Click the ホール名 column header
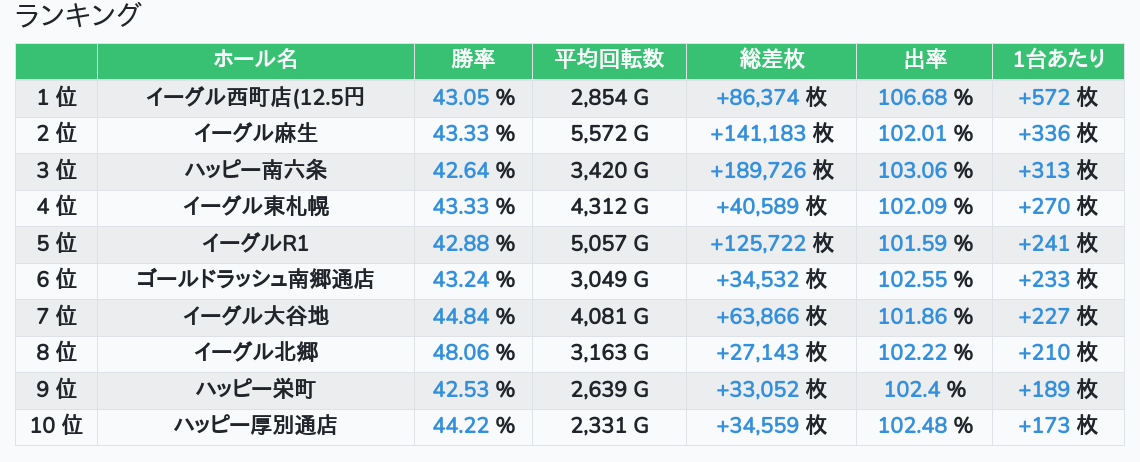Screen dimensions: 1140x462 pos(255,60)
